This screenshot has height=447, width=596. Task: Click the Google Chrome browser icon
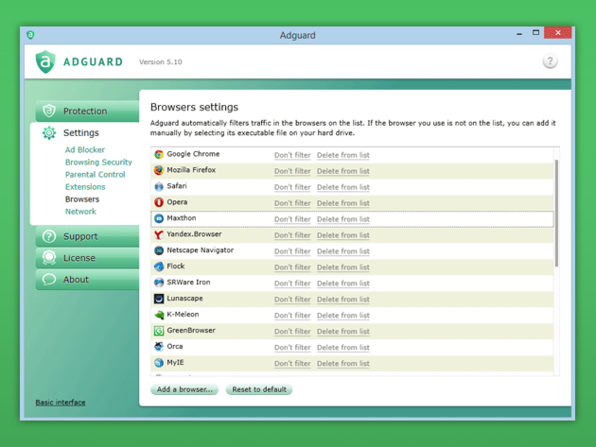click(159, 154)
